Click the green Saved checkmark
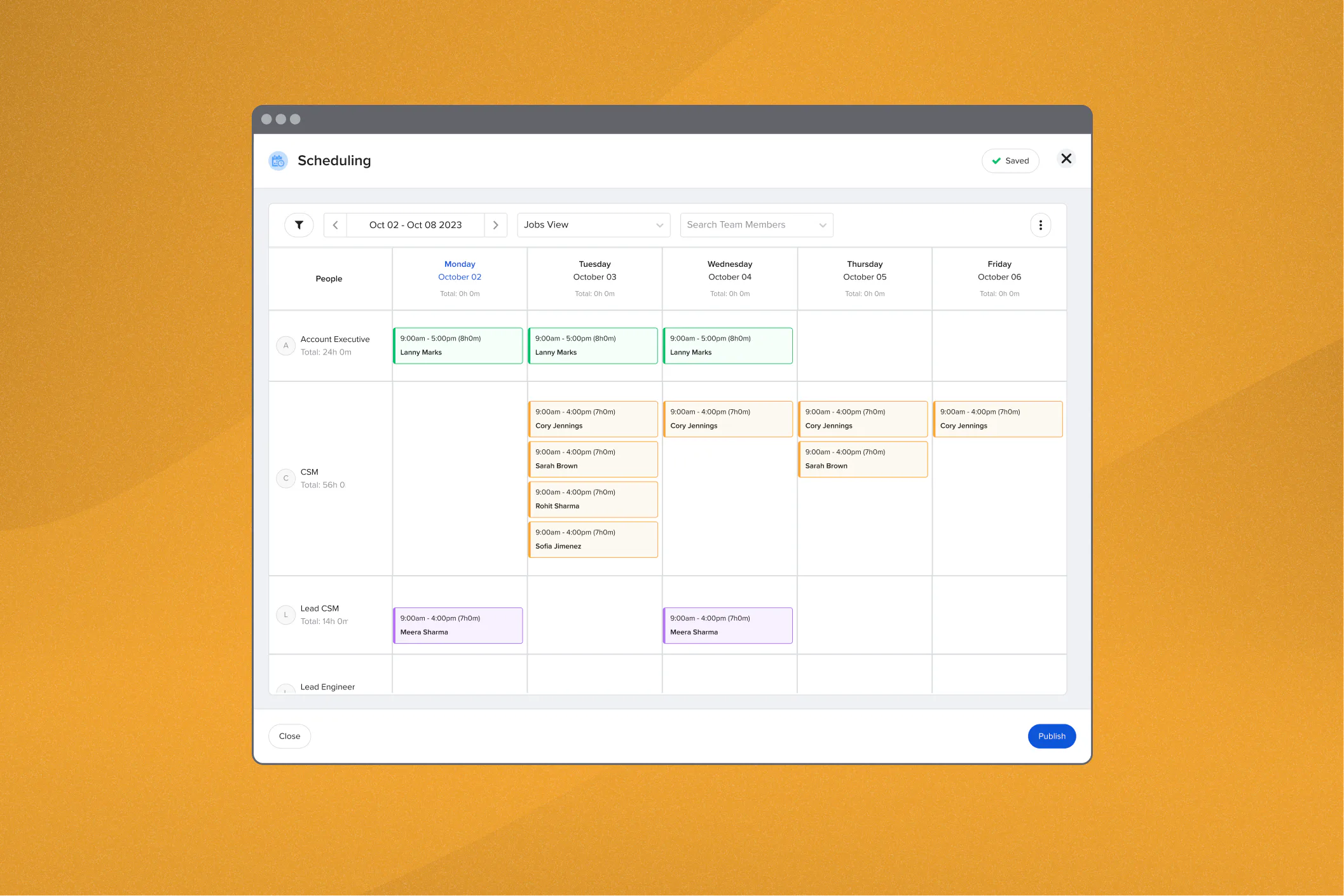The image size is (1344, 896). pos(996,161)
